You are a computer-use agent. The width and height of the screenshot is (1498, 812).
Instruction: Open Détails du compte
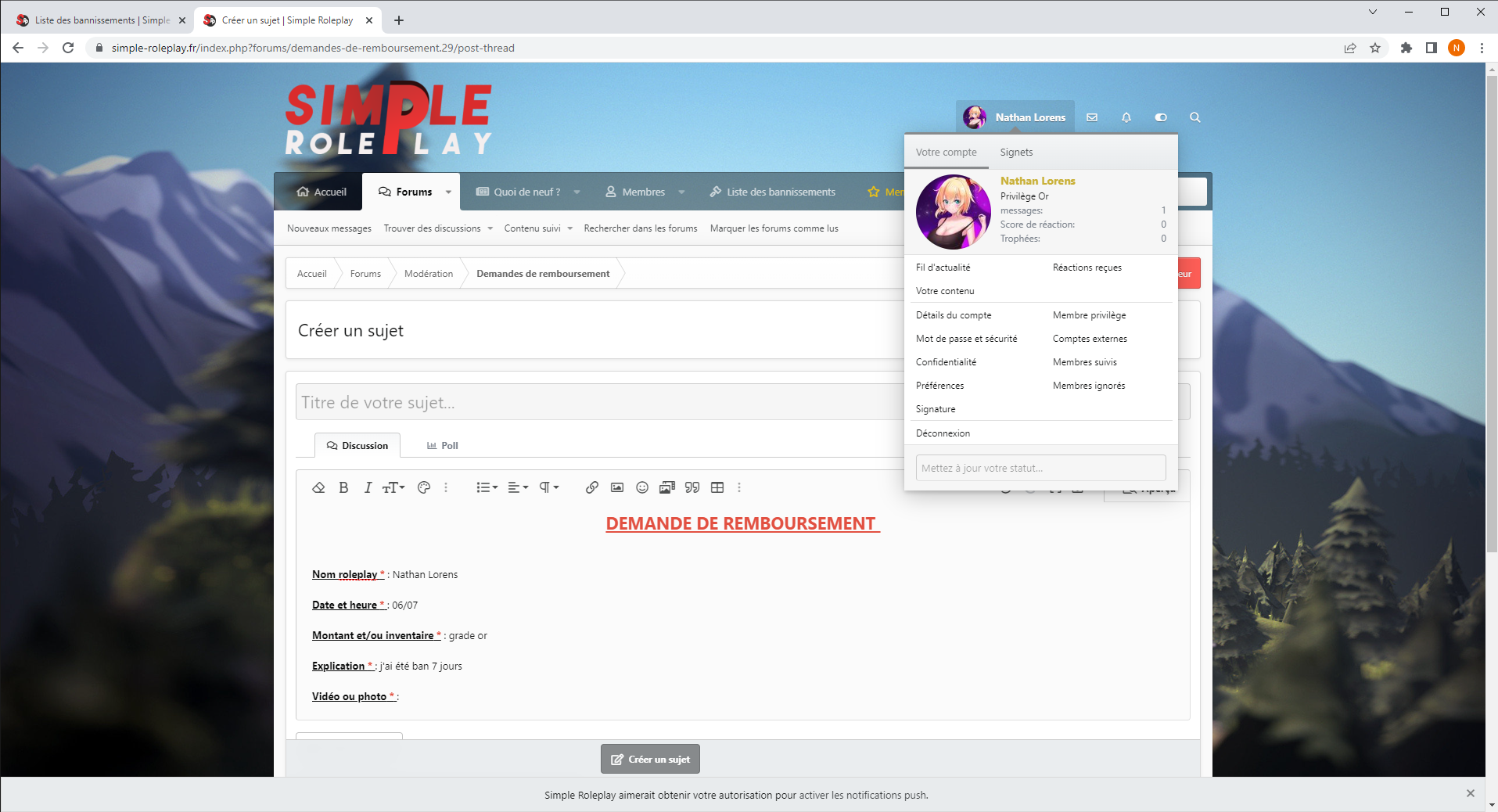point(954,315)
